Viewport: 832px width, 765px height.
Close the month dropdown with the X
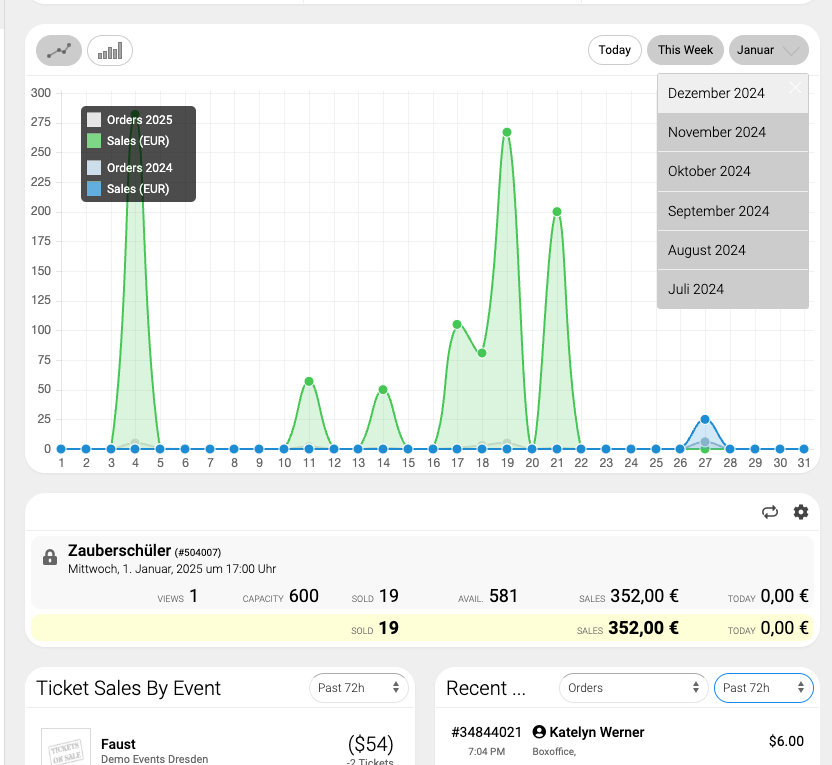click(x=795, y=88)
